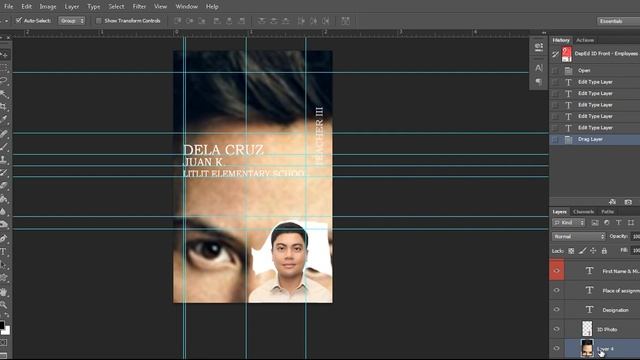The height and width of the screenshot is (360, 640).
Task: Select the Hand tool
Action: [x=4, y=291]
